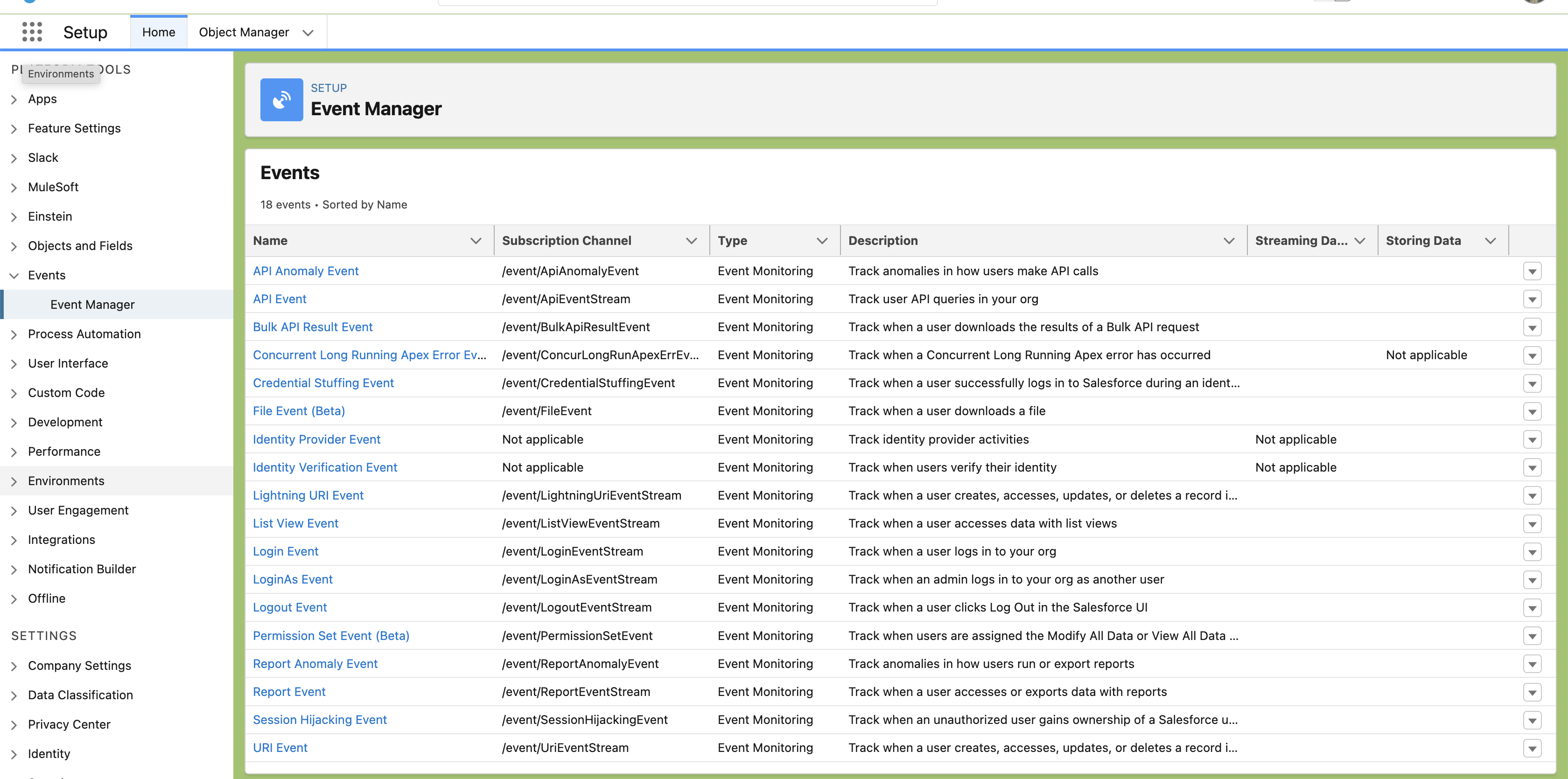The image size is (1568, 779).
Task: Select Data Classification in the sidebar
Action: (80, 695)
